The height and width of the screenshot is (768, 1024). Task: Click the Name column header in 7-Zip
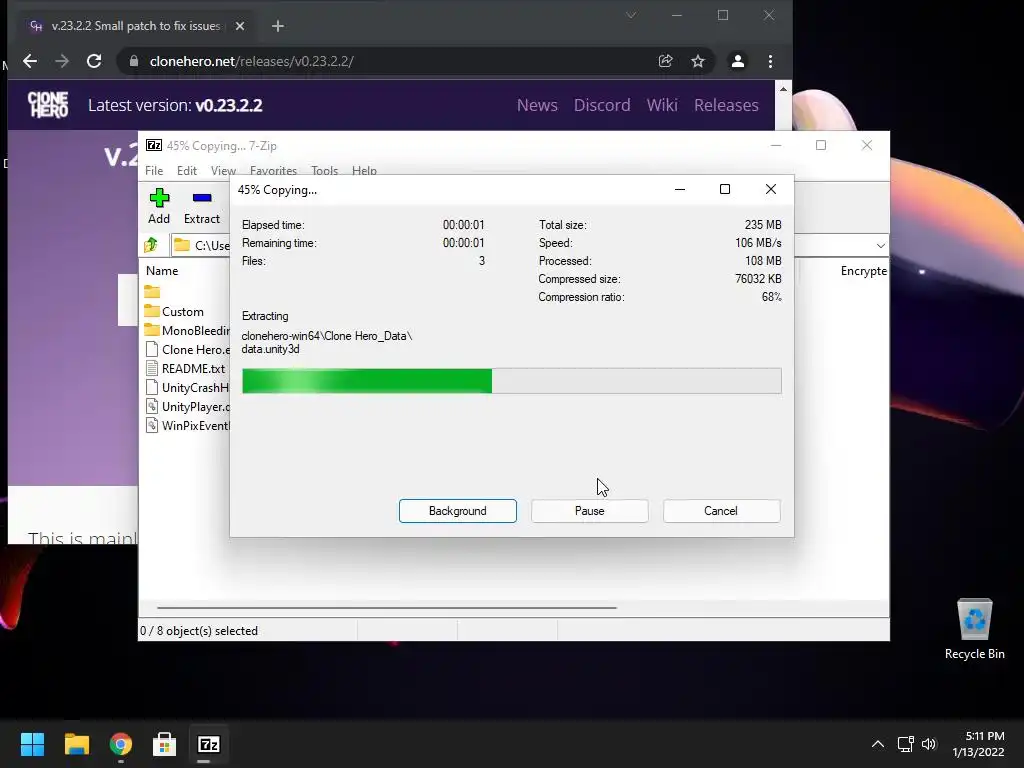point(162,270)
